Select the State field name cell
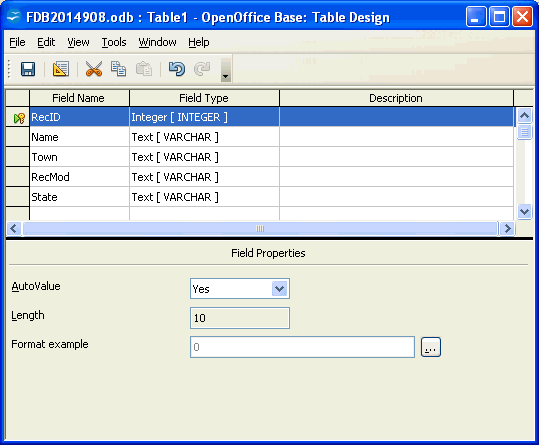 tap(79, 197)
